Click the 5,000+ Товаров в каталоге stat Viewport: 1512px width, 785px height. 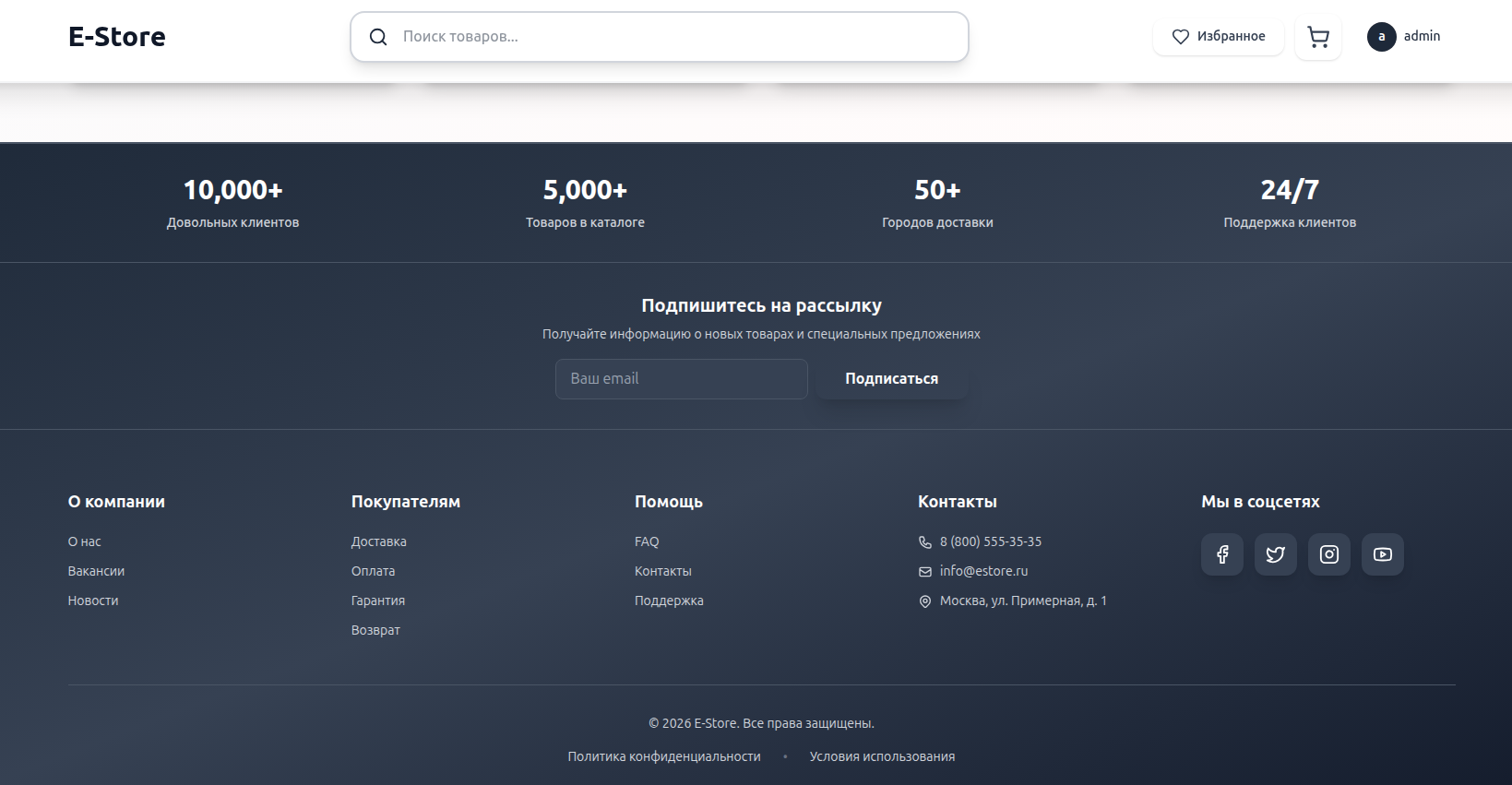tap(585, 203)
